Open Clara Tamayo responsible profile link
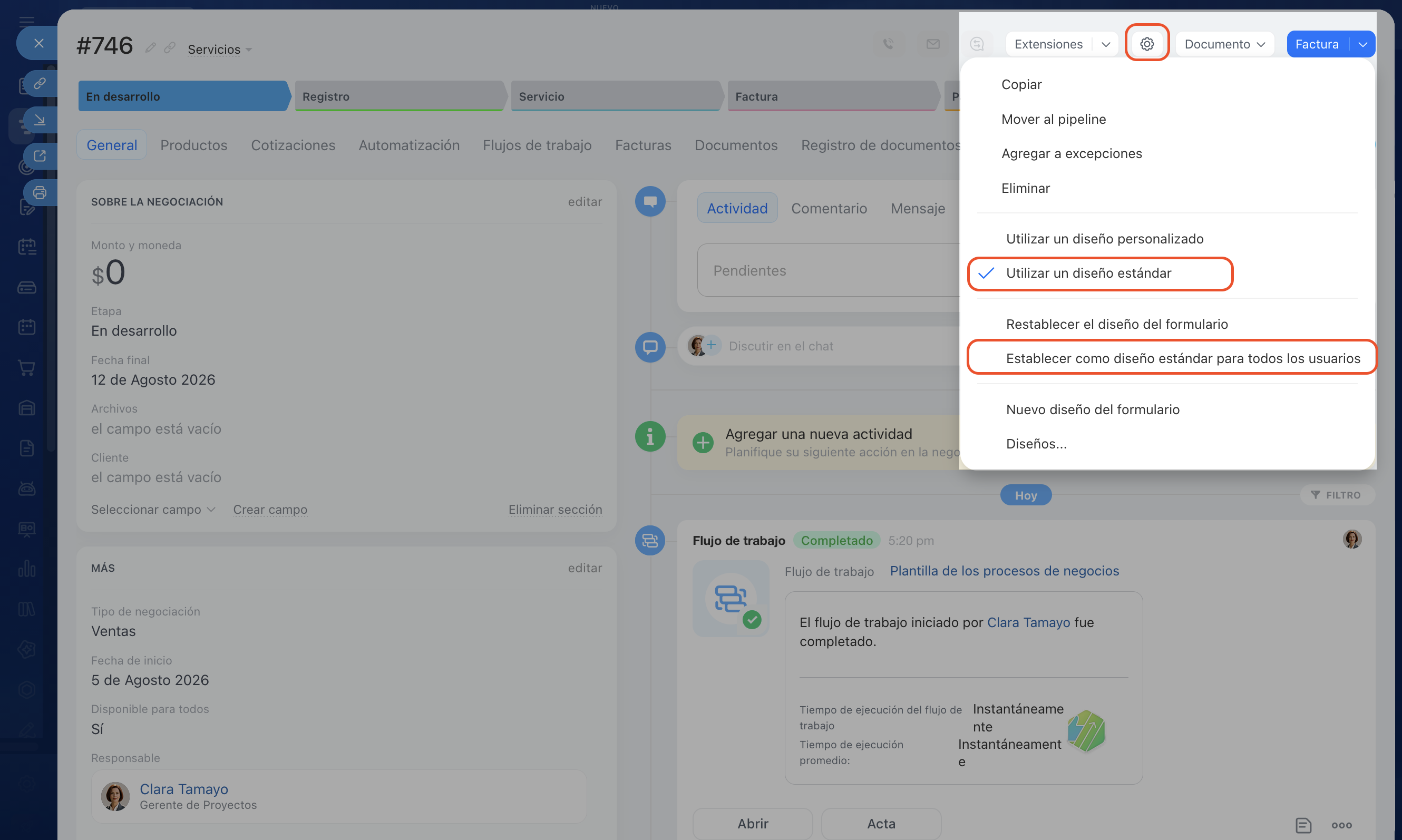Viewport: 1402px width, 840px height. [184, 789]
